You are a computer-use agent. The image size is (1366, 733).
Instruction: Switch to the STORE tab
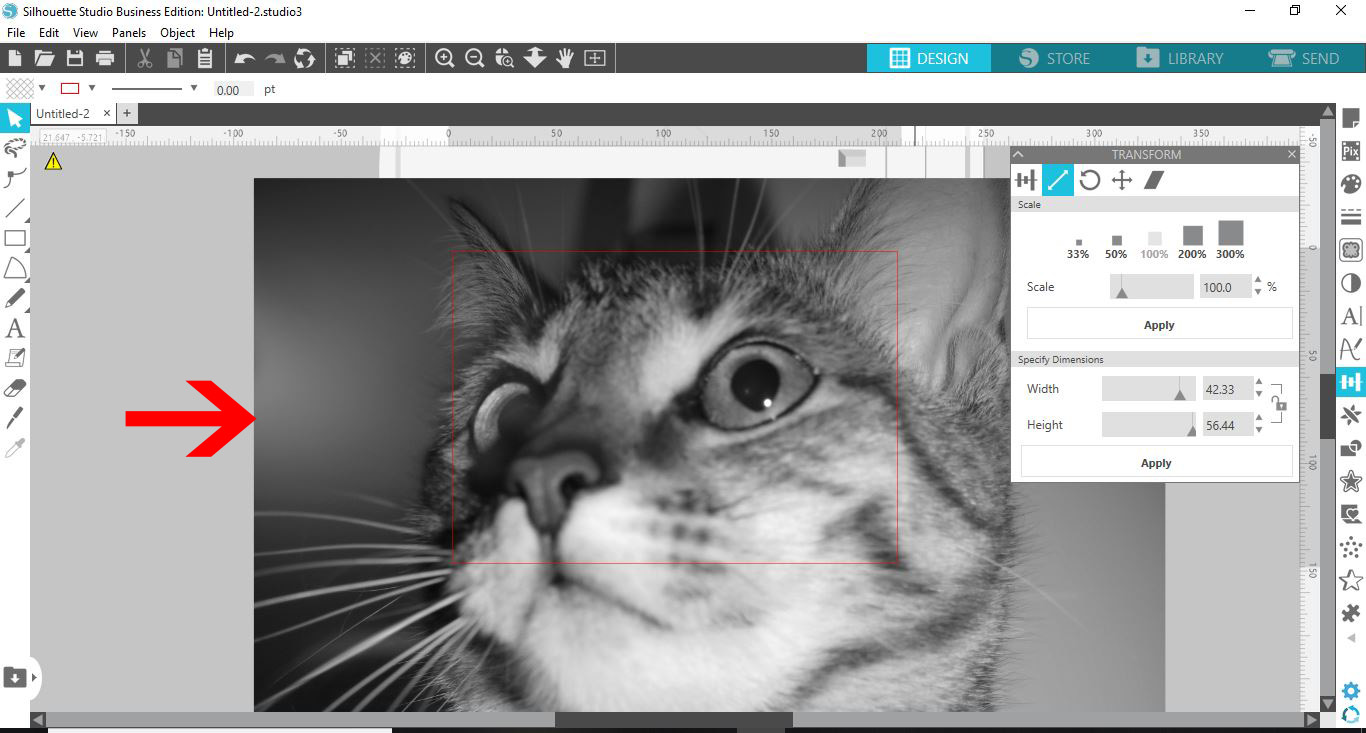point(1054,58)
